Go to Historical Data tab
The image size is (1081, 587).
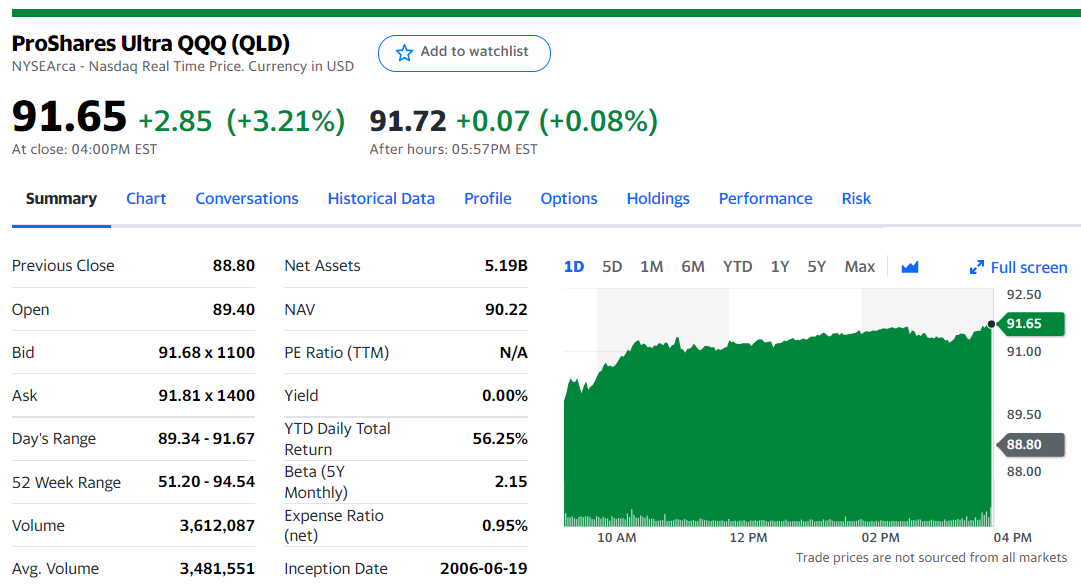pyautogui.click(x=381, y=199)
